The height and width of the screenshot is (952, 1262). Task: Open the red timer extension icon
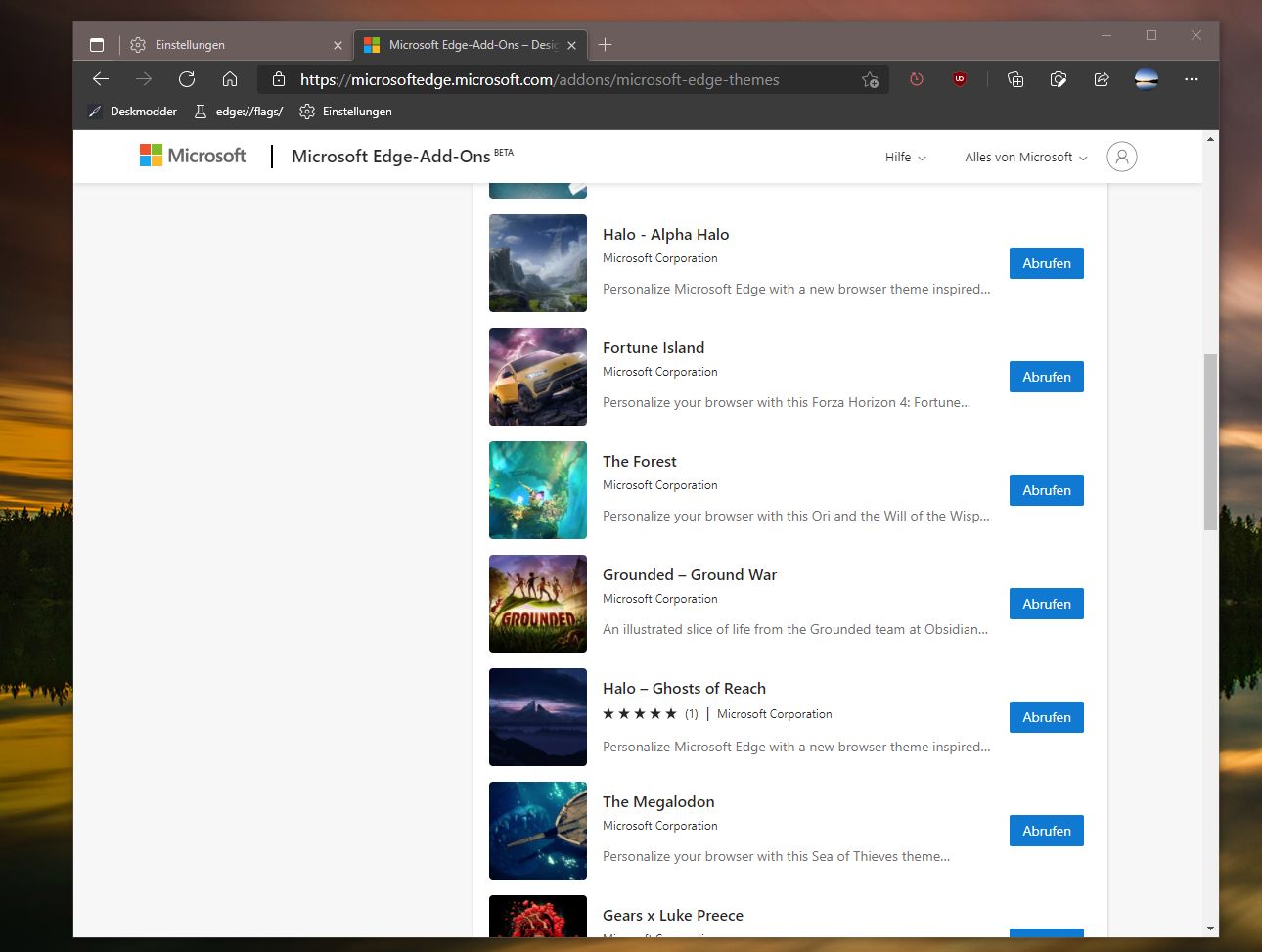point(917,79)
